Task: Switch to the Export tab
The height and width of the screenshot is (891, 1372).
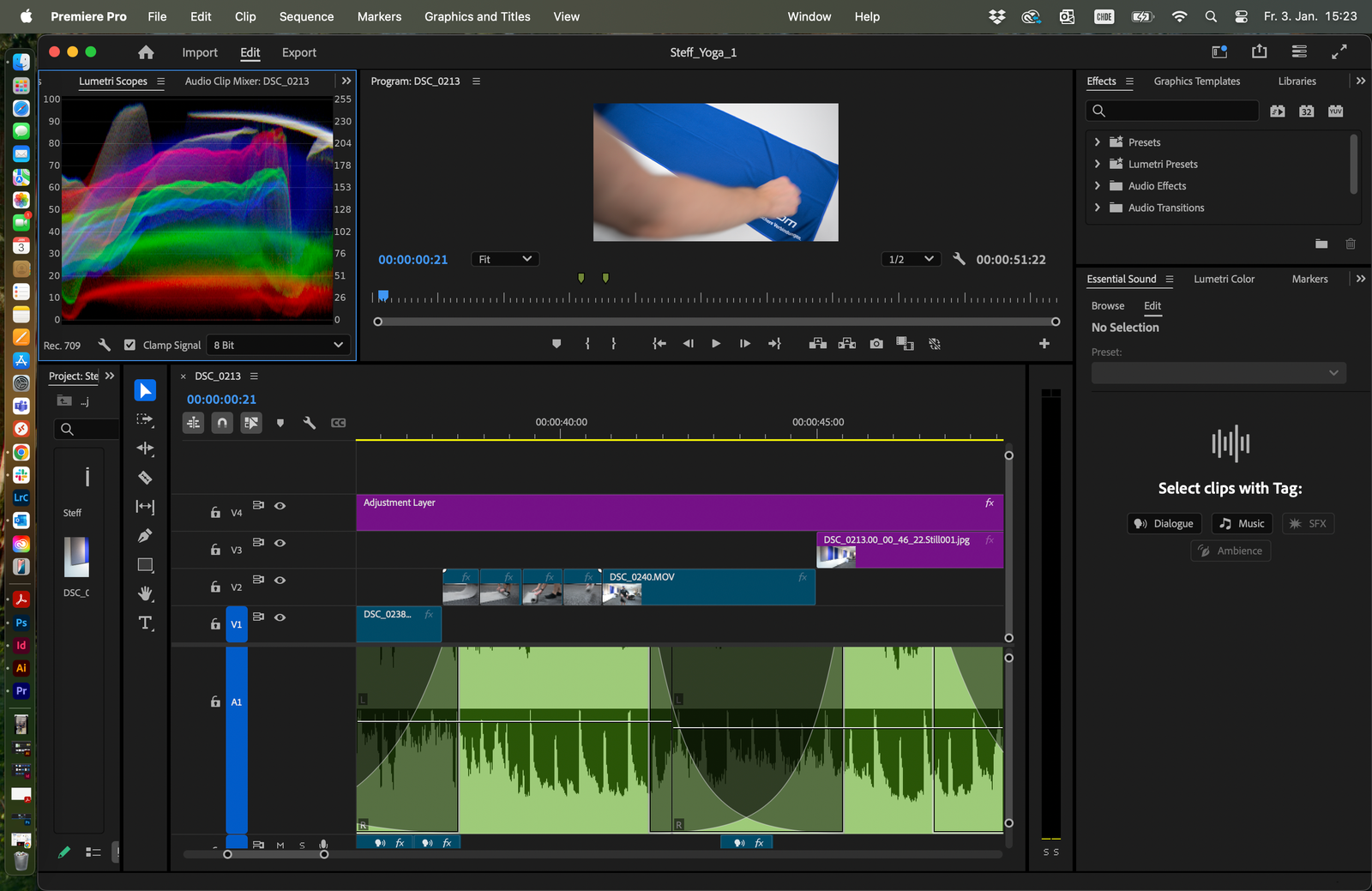Action: [x=299, y=52]
